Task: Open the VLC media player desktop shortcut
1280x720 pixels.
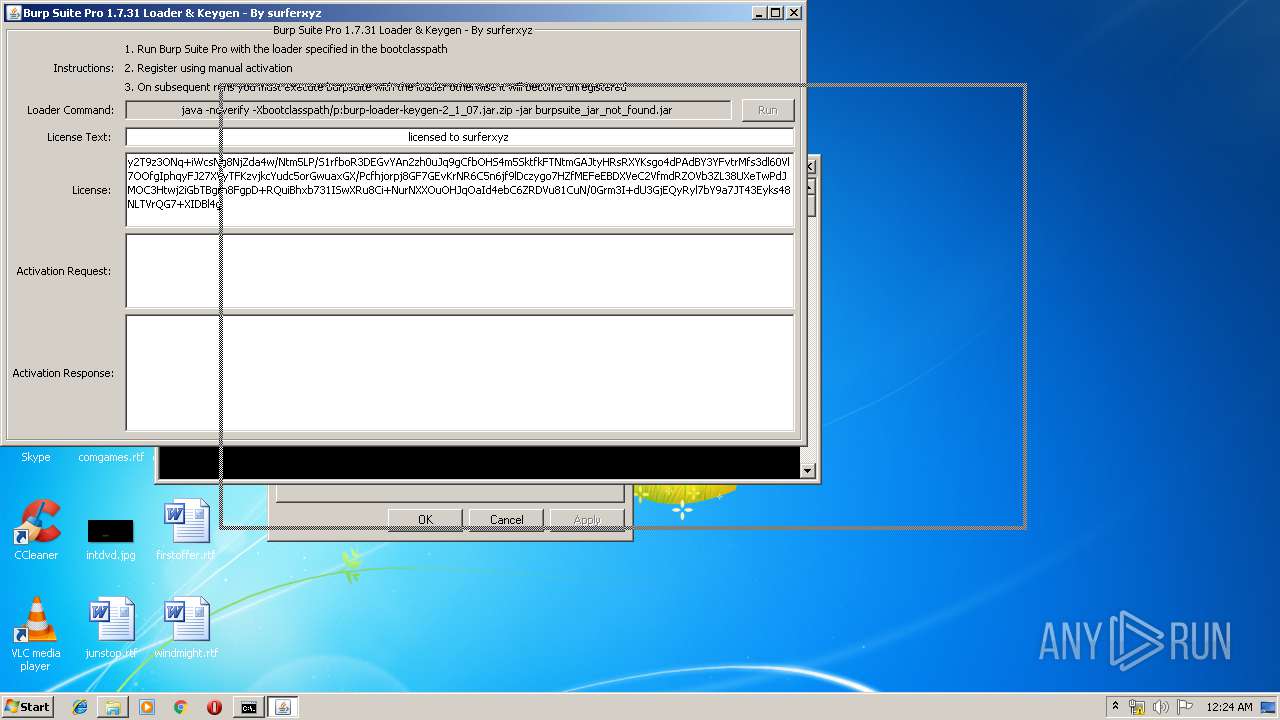Action: 36,634
